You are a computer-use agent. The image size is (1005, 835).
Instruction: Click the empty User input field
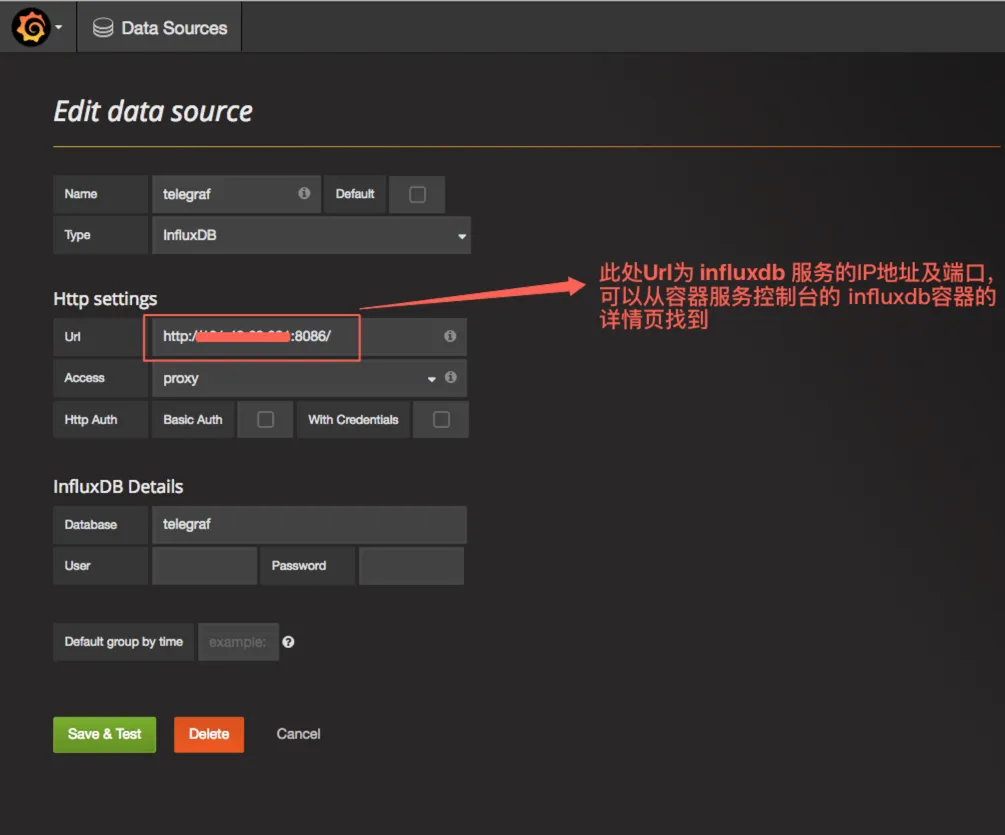pos(204,565)
